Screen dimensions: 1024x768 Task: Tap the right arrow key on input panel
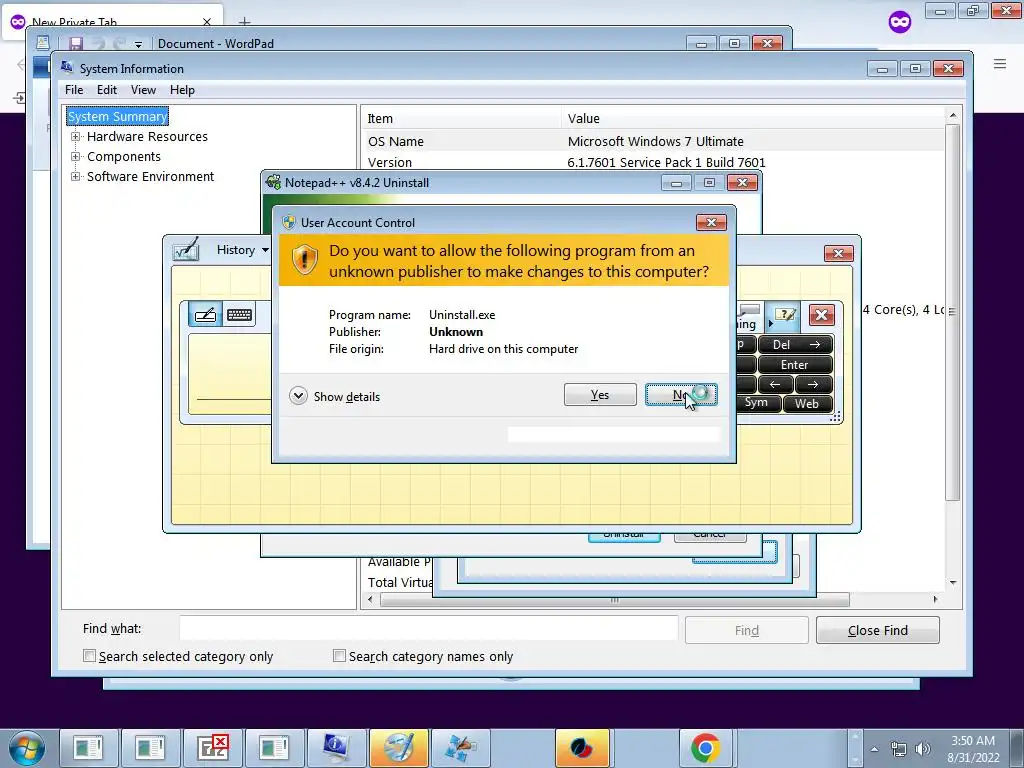tap(813, 384)
